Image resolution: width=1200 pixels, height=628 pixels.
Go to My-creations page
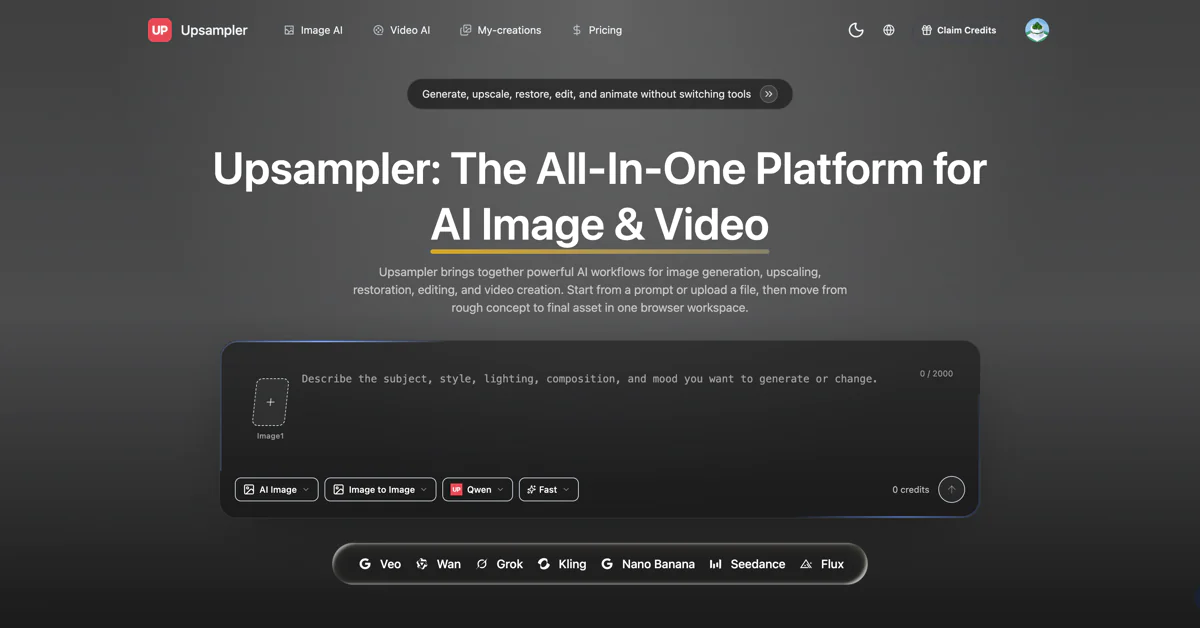[500, 30]
